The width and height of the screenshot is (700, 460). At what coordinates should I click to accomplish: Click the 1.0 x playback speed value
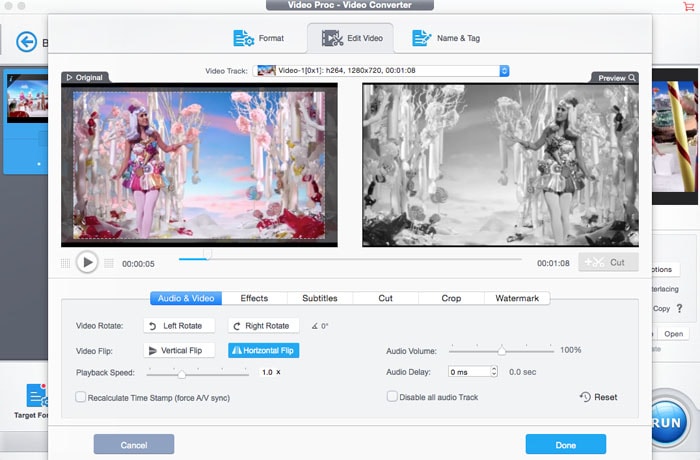pos(271,372)
